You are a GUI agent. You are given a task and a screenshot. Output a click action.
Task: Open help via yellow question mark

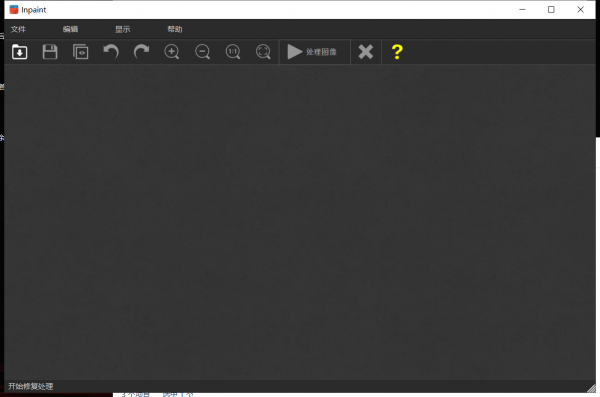[x=397, y=52]
